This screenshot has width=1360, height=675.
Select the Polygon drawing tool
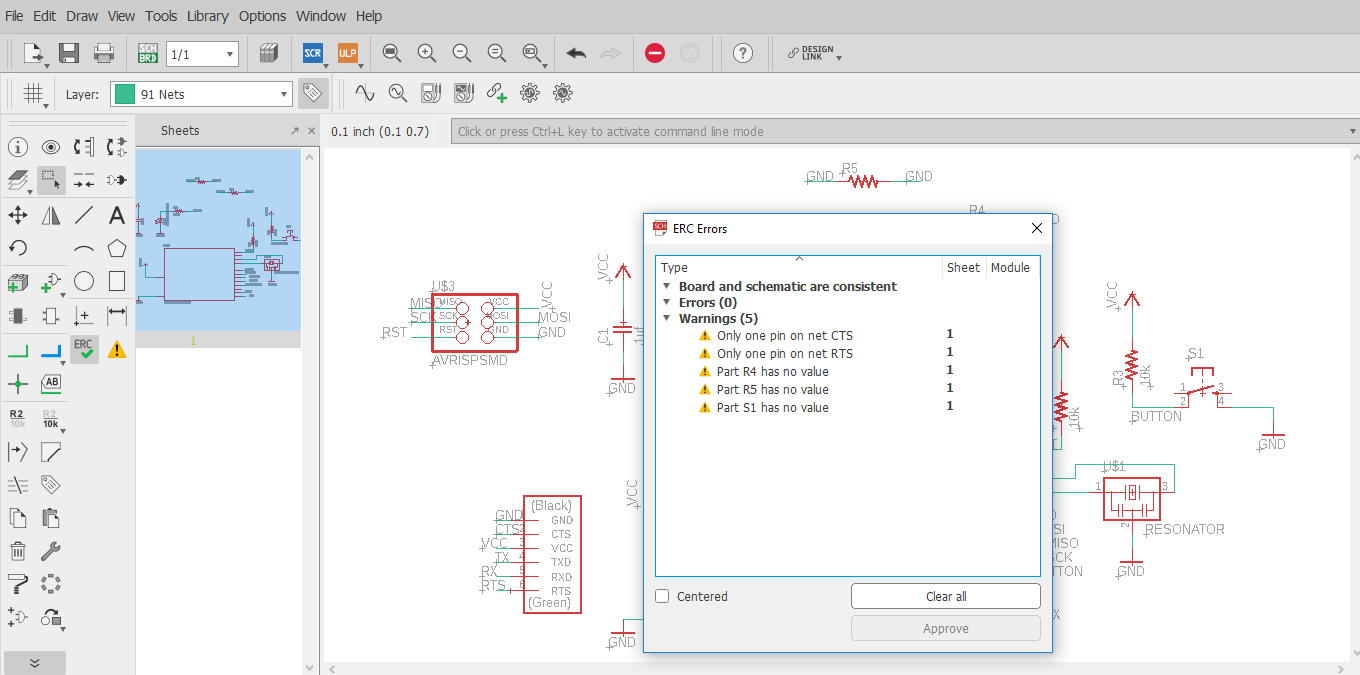[x=117, y=248]
